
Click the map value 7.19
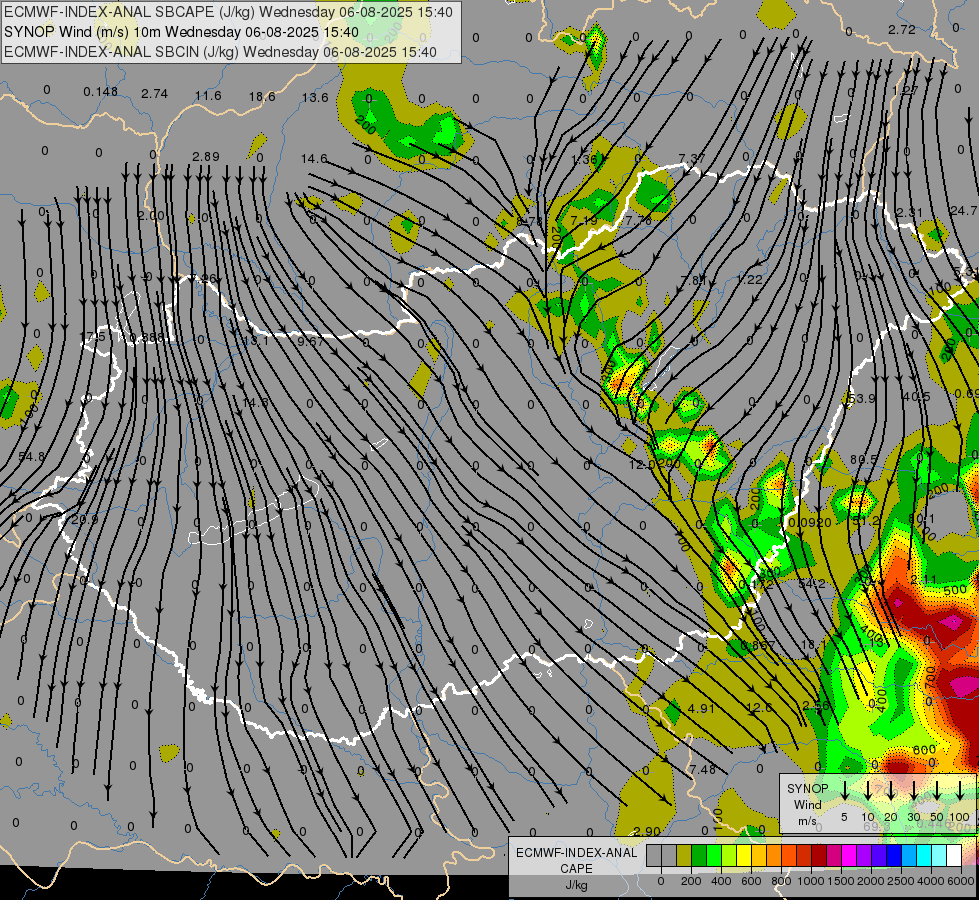[584, 220]
